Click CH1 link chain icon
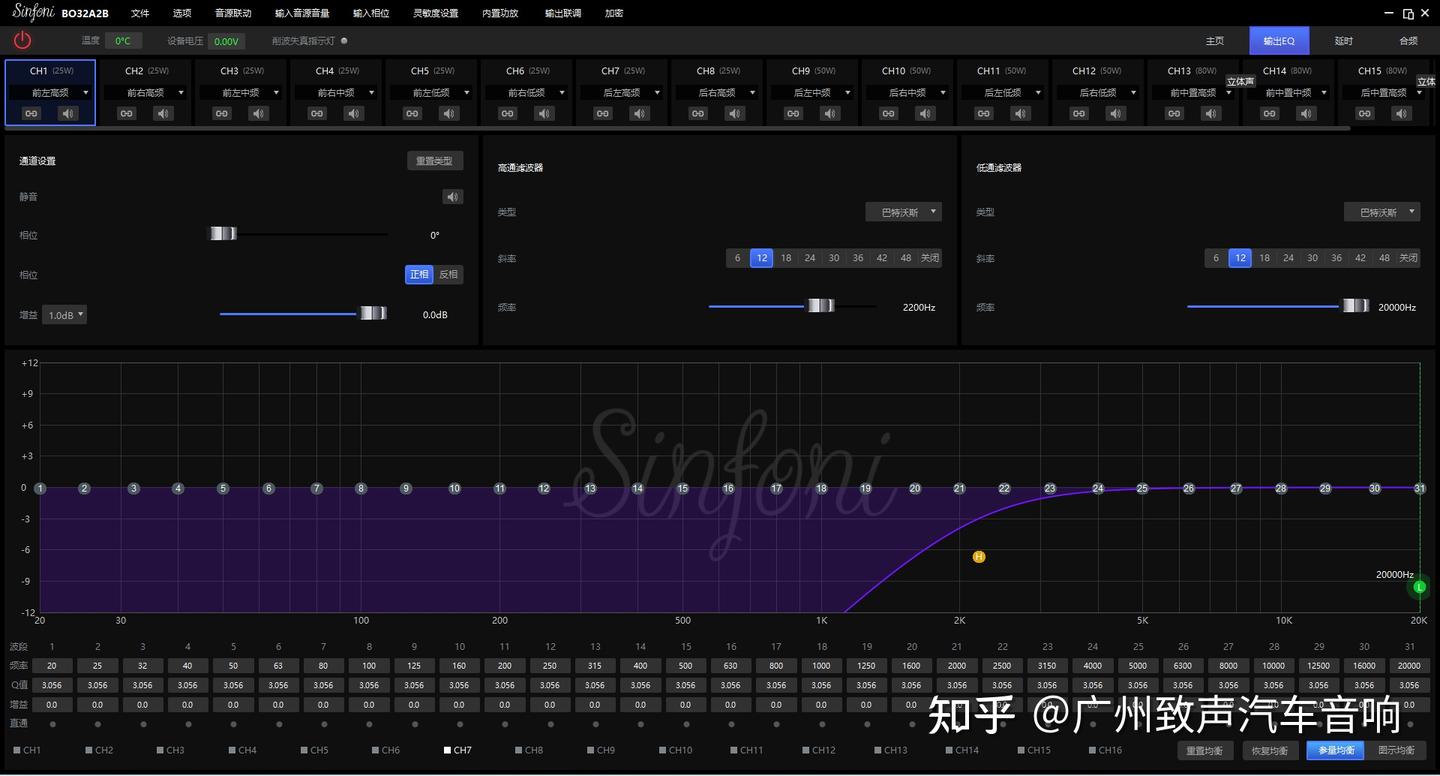The height and width of the screenshot is (776, 1440). [31, 113]
